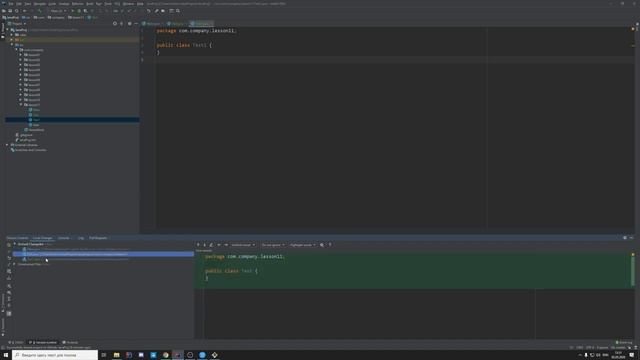640x360 pixels.
Task: Click the Build project hammer icon
Action: pyautogui.click(x=40, y=11)
